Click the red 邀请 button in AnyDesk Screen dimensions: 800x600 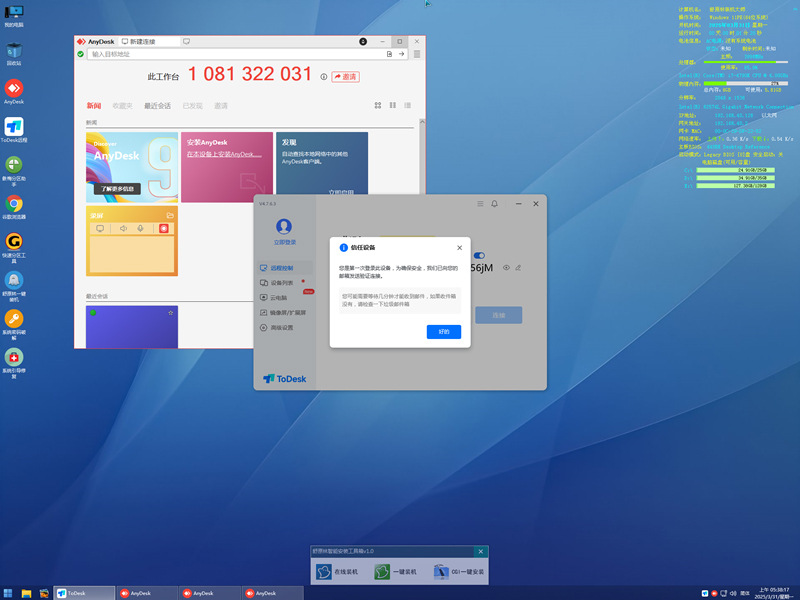pyautogui.click(x=345, y=77)
